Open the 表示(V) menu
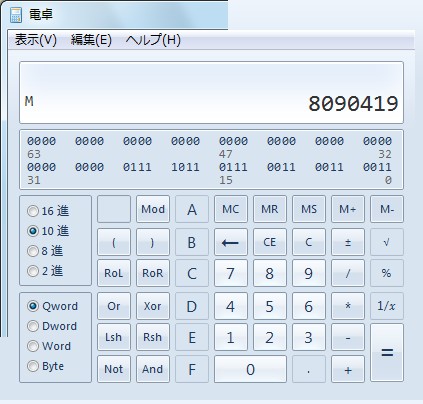The width and height of the screenshot is (423, 404). (36, 40)
